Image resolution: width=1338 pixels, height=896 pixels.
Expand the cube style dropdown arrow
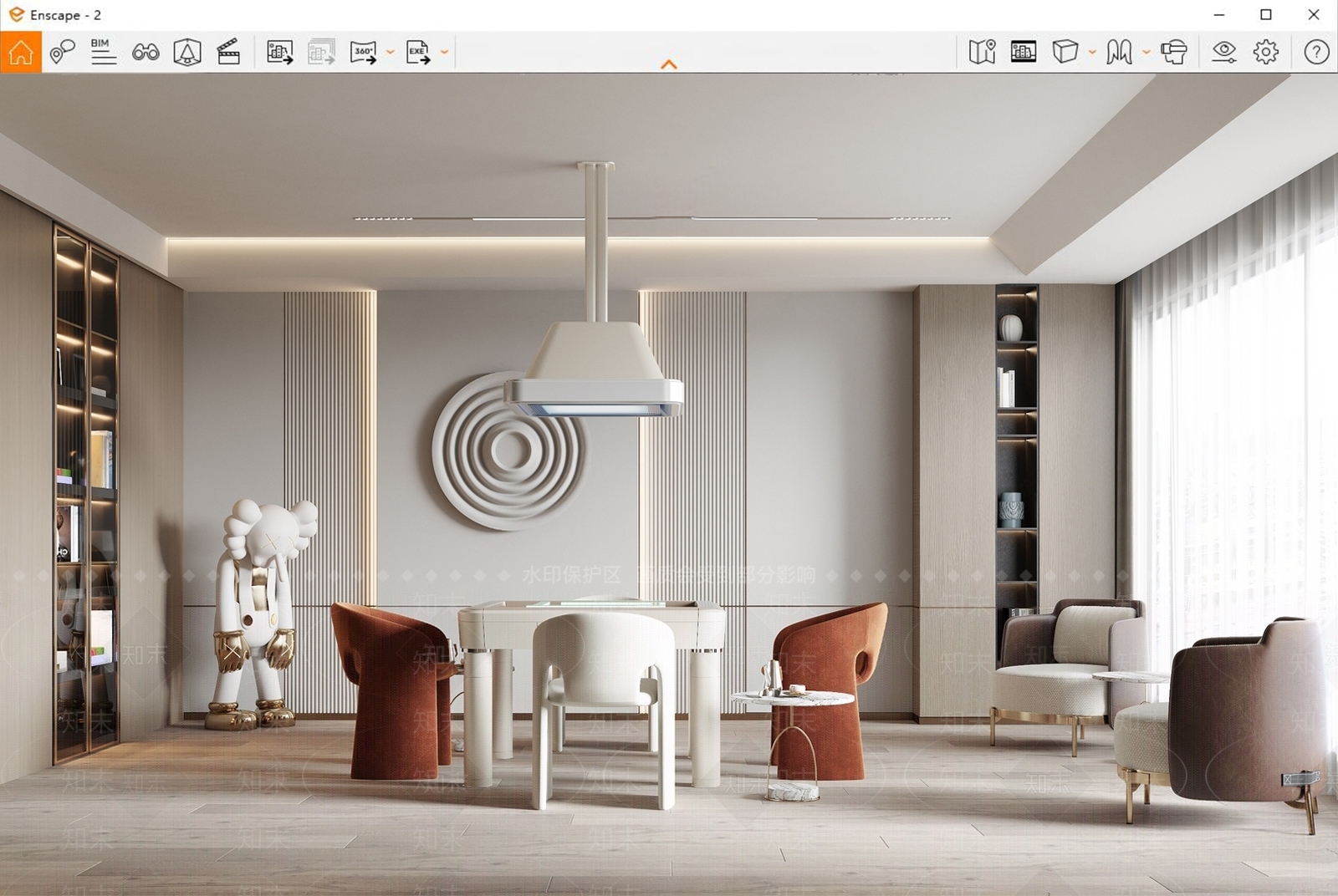pyautogui.click(x=1092, y=52)
